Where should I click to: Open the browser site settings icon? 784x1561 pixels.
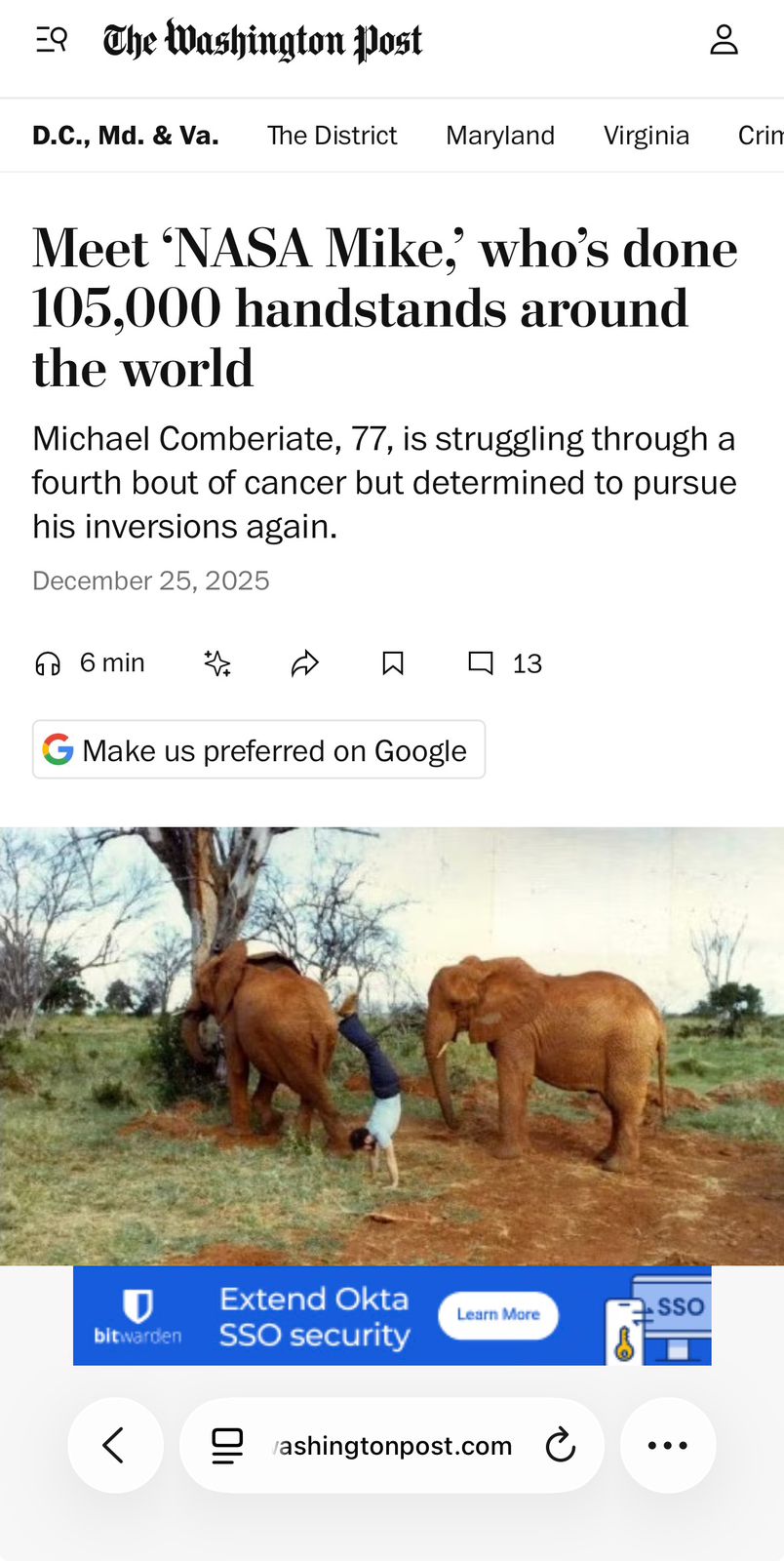pos(227,1446)
